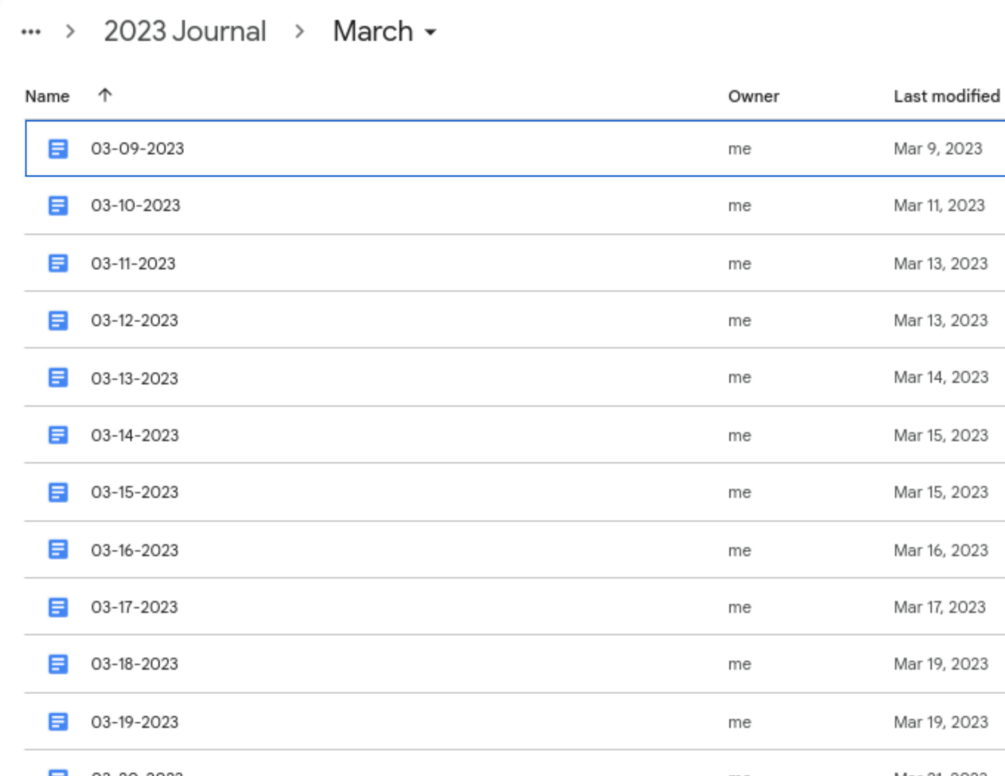The image size is (1005, 776).
Task: Click the document icon beside 03-11-2023
Action: pyautogui.click(x=59, y=263)
